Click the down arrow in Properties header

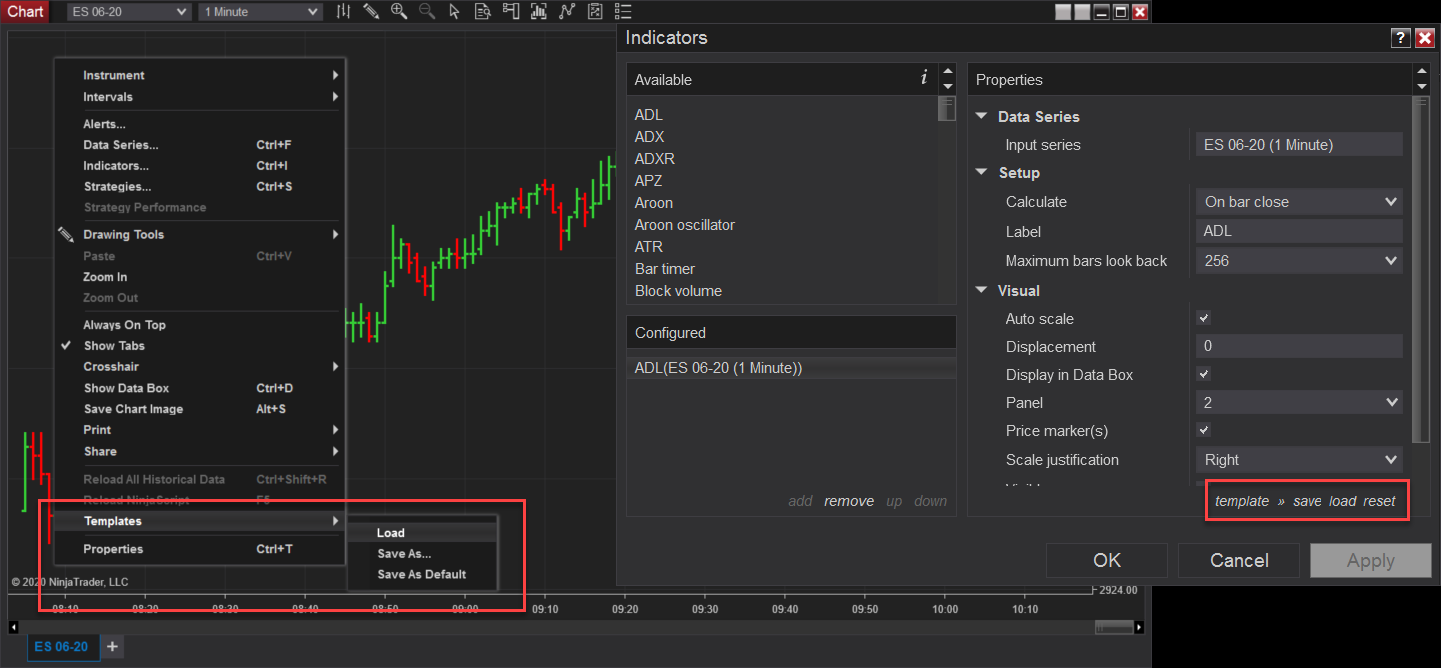point(1421,87)
